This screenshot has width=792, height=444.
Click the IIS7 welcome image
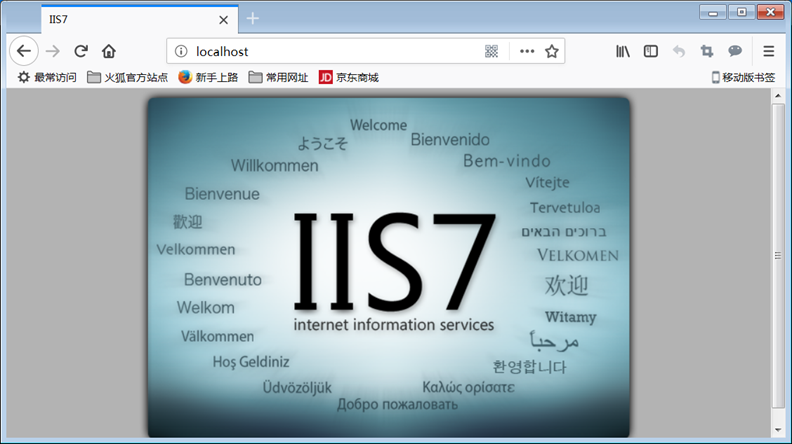388,267
